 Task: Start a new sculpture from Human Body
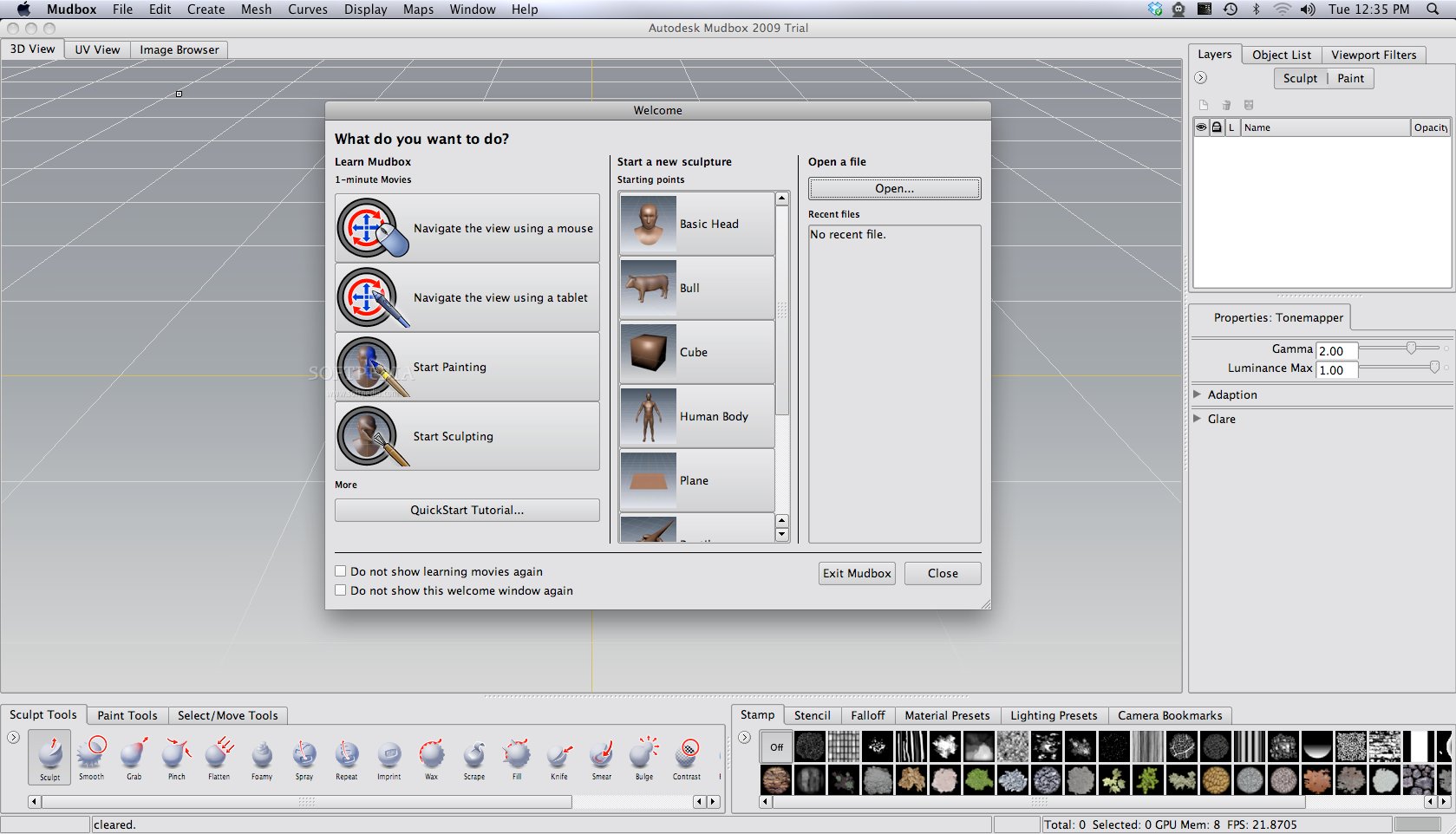697,416
